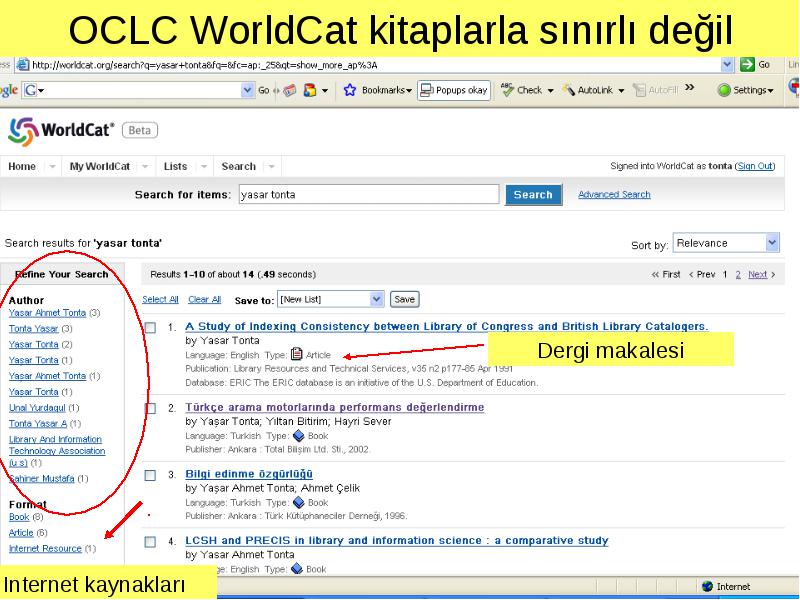This screenshot has height=600, width=800.
Task: Tick the checkbox for Türkçe arama motorlarında result
Action: [x=151, y=408]
